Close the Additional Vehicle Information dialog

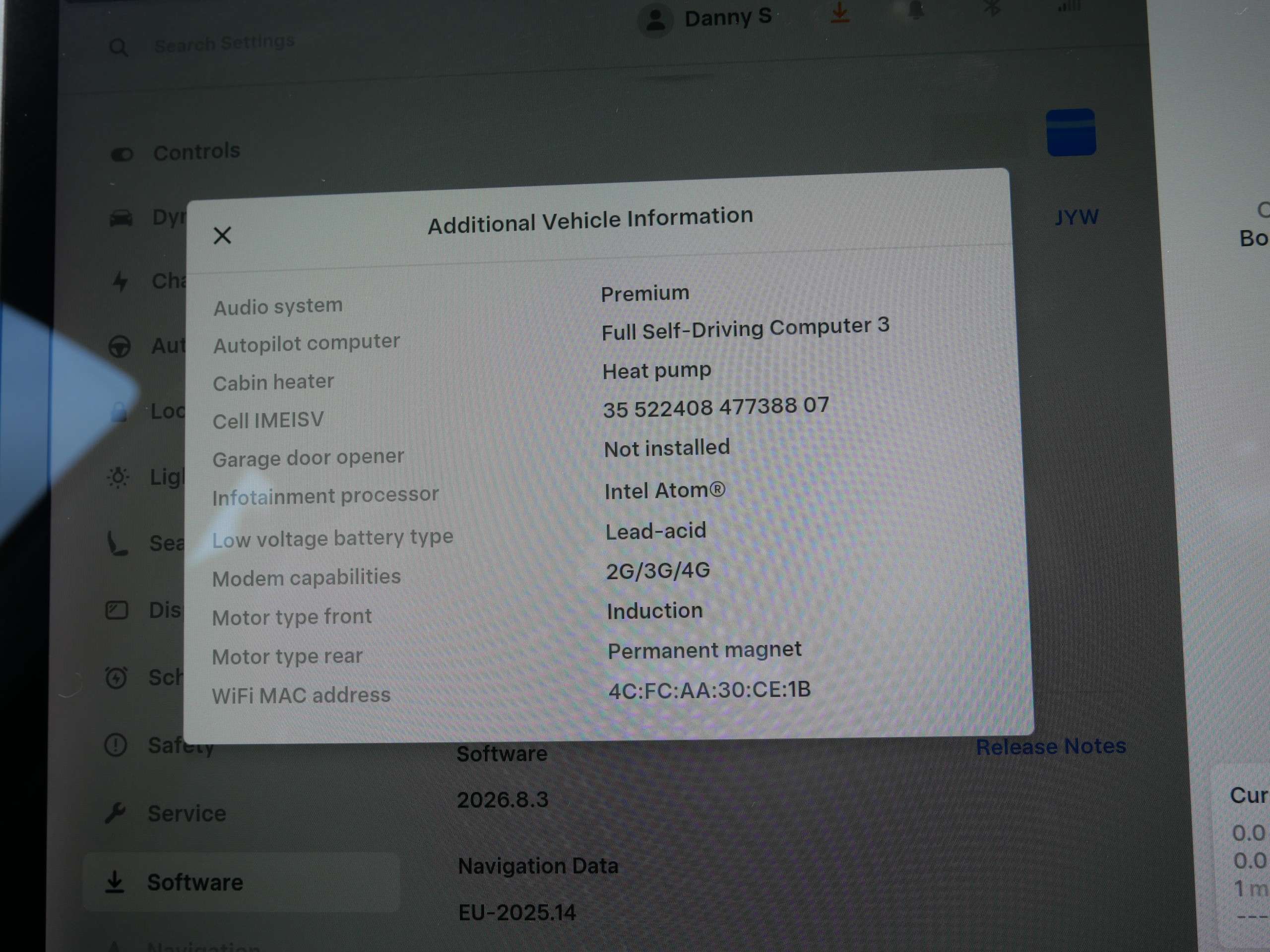[x=222, y=236]
